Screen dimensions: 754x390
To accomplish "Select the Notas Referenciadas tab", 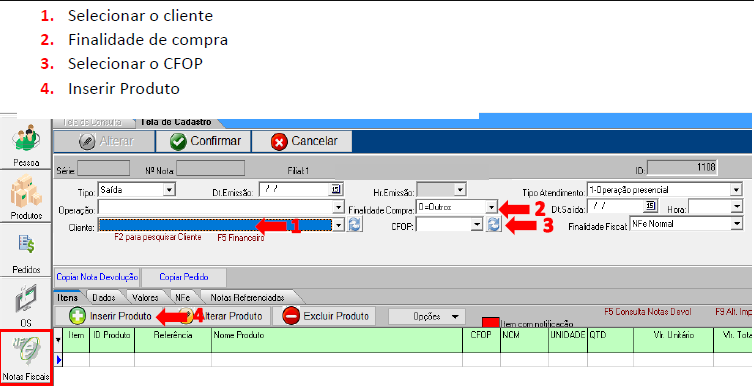I will pos(247,297).
